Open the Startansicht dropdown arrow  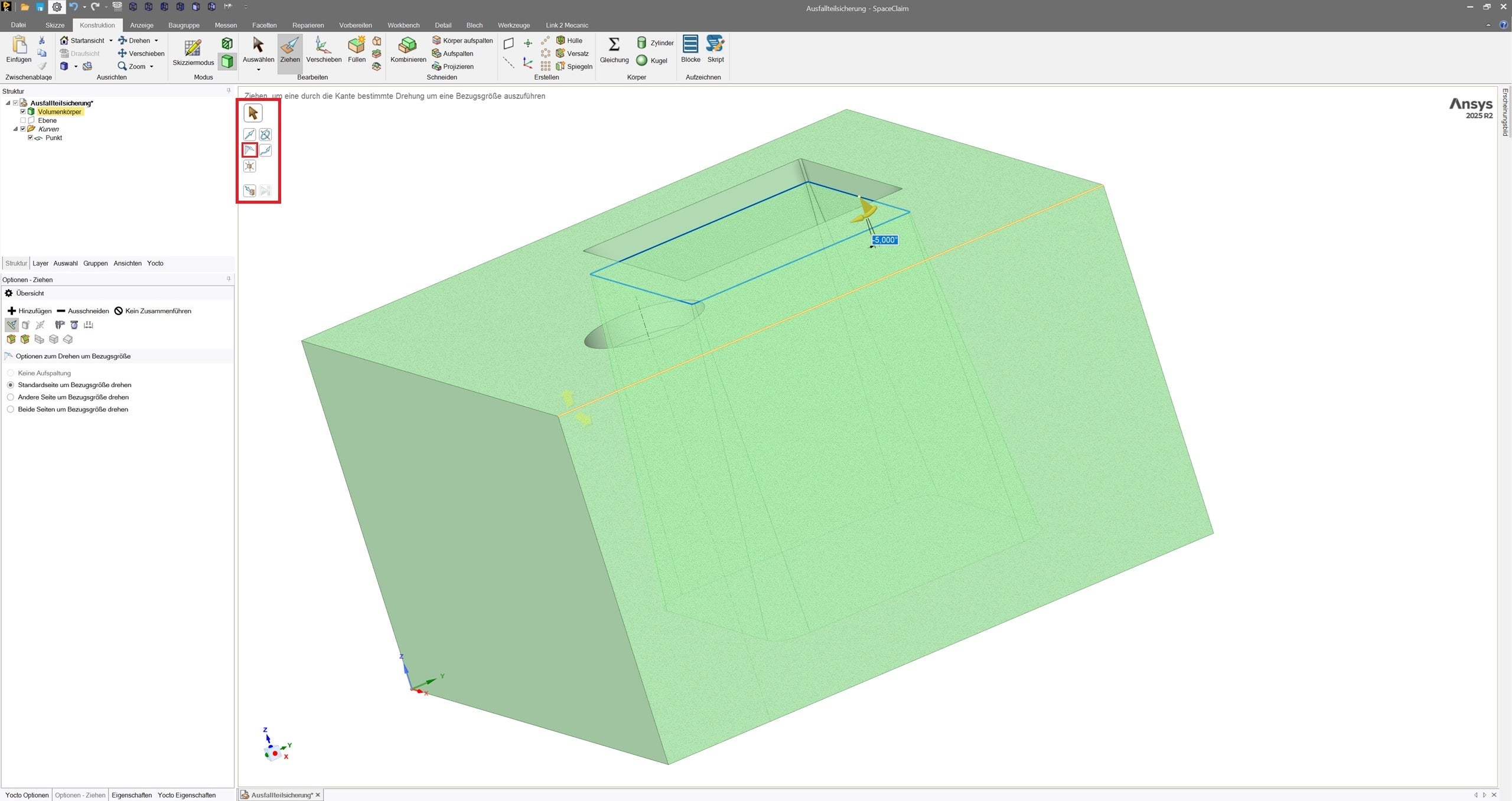click(x=110, y=41)
